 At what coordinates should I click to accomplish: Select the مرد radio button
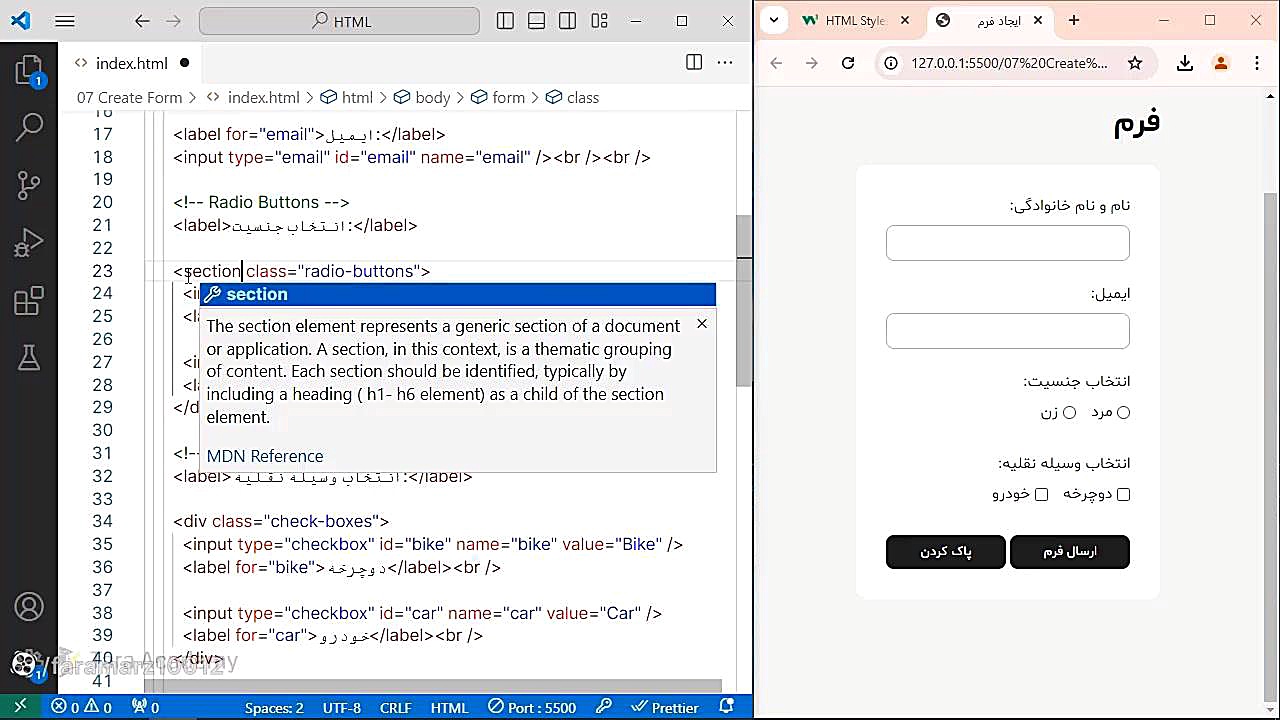(1124, 412)
